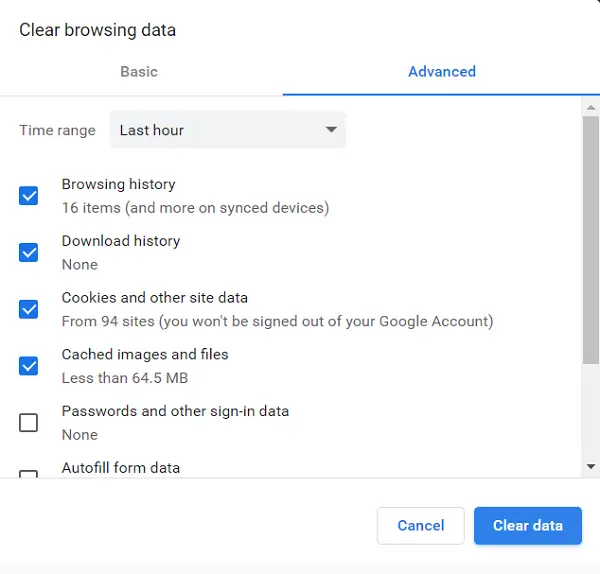Image resolution: width=600 pixels, height=574 pixels.
Task: Click the scrollbar down arrow
Action: click(591, 466)
